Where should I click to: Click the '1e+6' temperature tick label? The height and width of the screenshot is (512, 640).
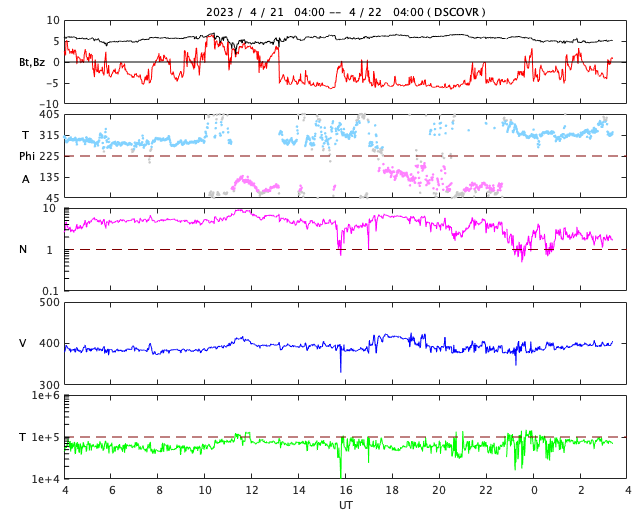coord(45,395)
